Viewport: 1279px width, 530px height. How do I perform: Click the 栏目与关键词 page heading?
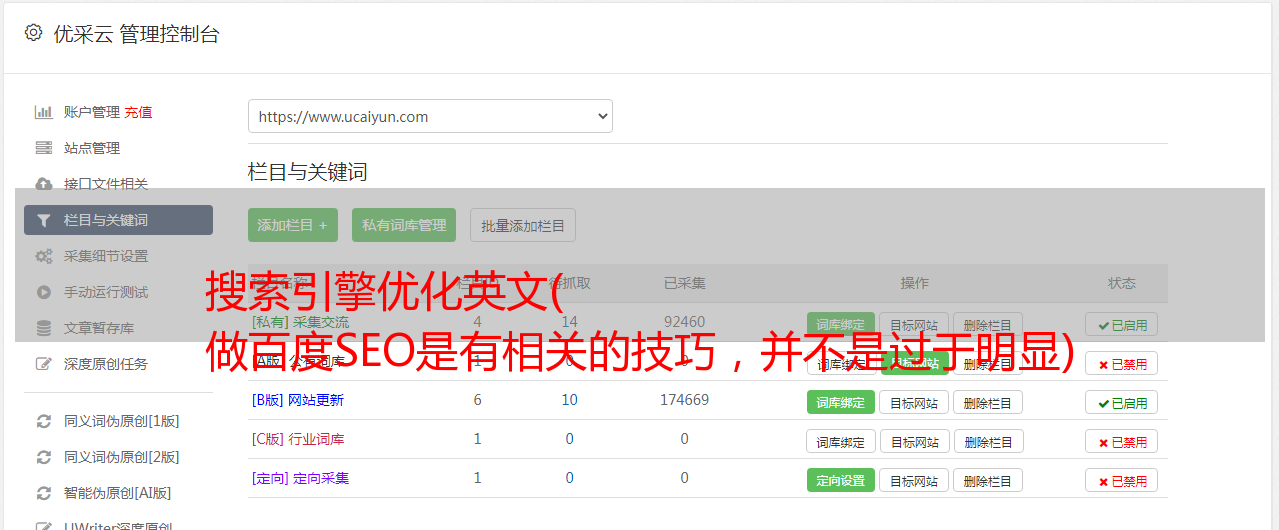click(308, 172)
